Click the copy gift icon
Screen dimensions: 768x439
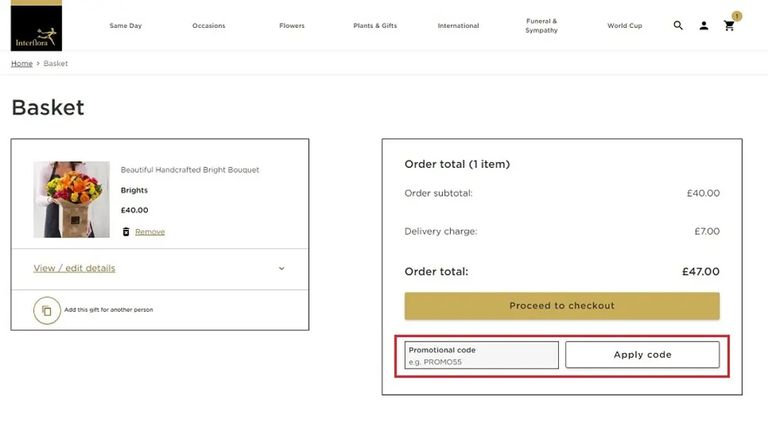(47, 310)
